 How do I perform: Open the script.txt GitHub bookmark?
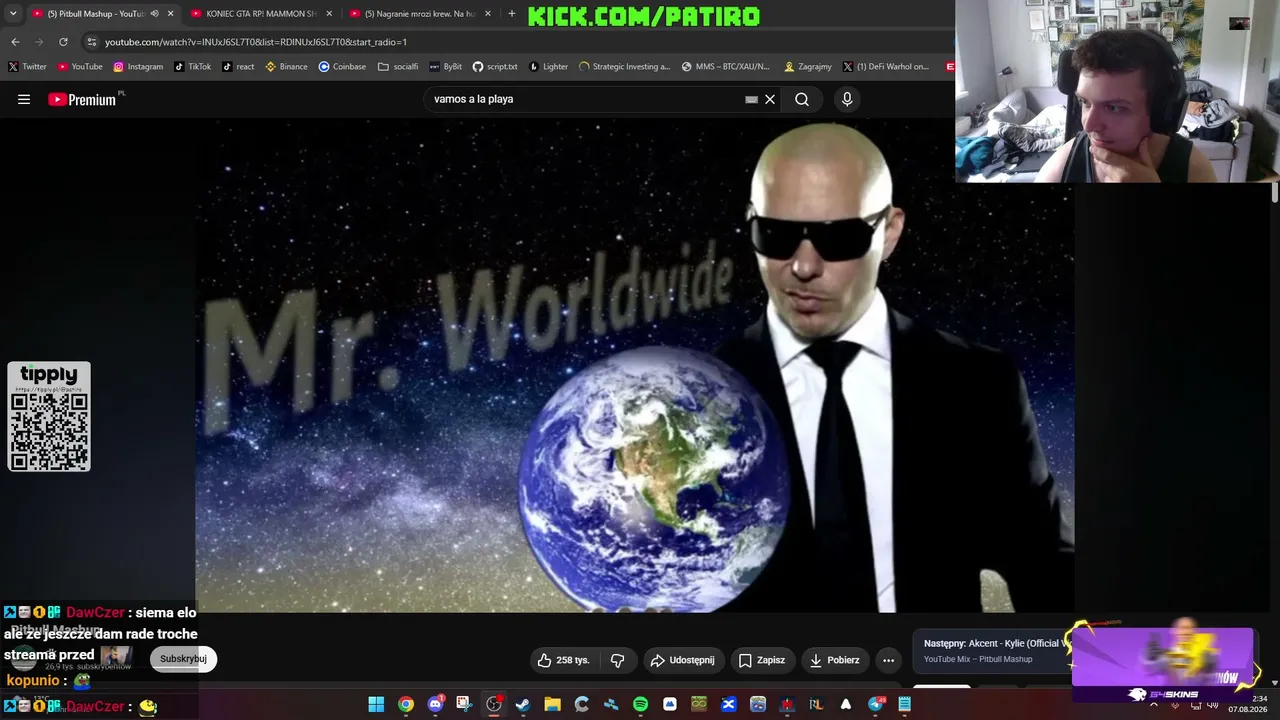point(495,67)
